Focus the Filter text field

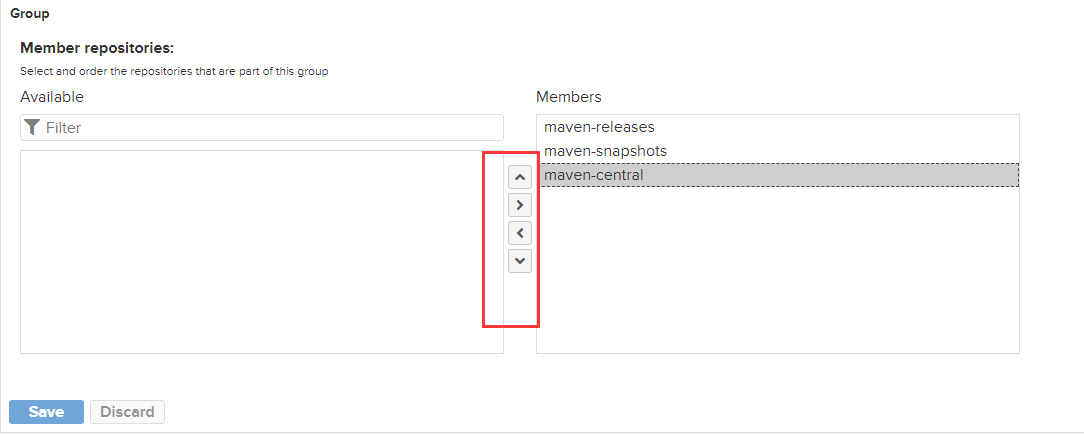[270, 127]
